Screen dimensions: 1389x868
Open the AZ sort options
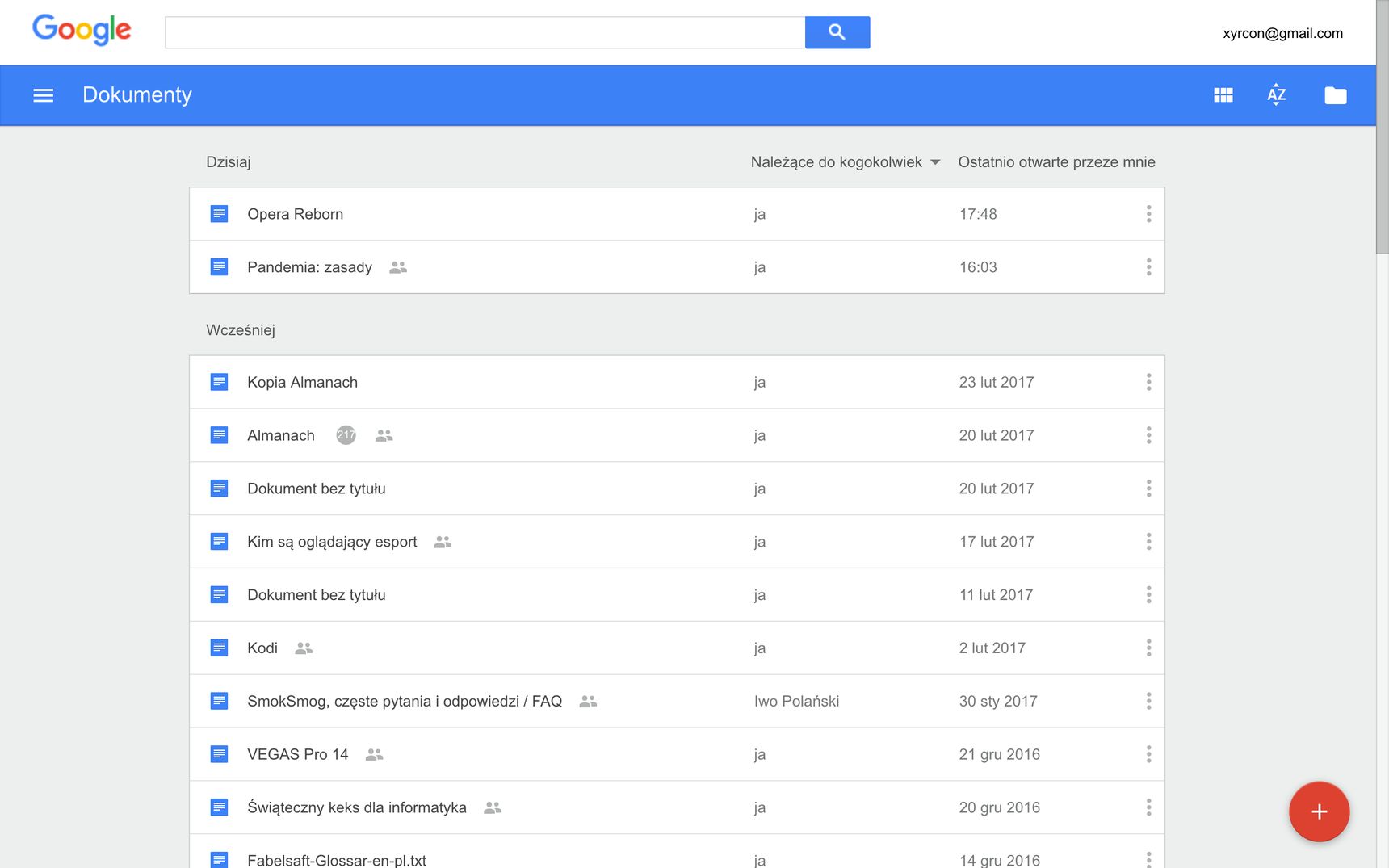1277,95
